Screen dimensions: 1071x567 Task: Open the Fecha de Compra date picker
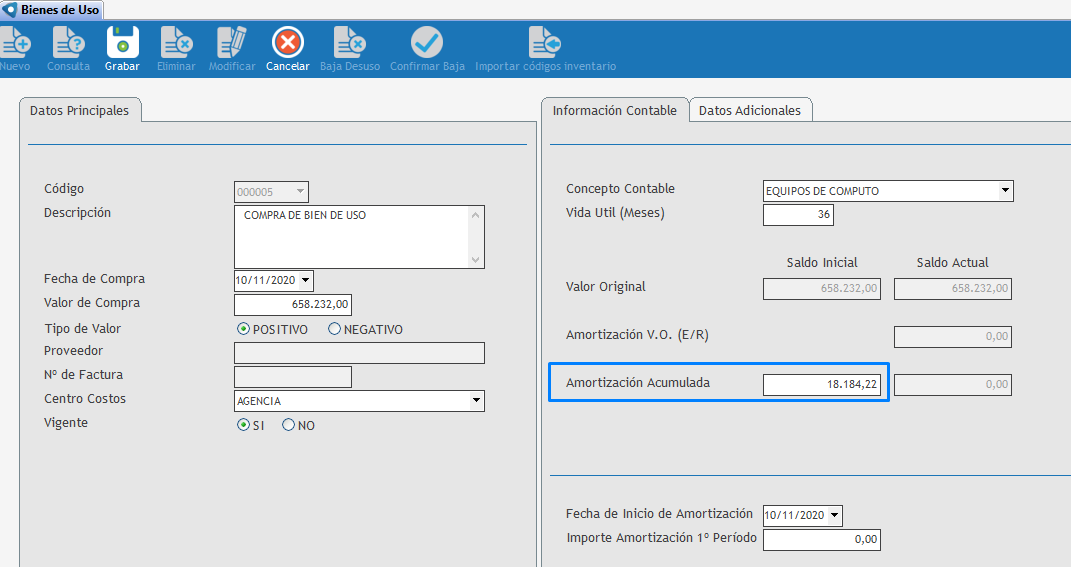(x=305, y=281)
